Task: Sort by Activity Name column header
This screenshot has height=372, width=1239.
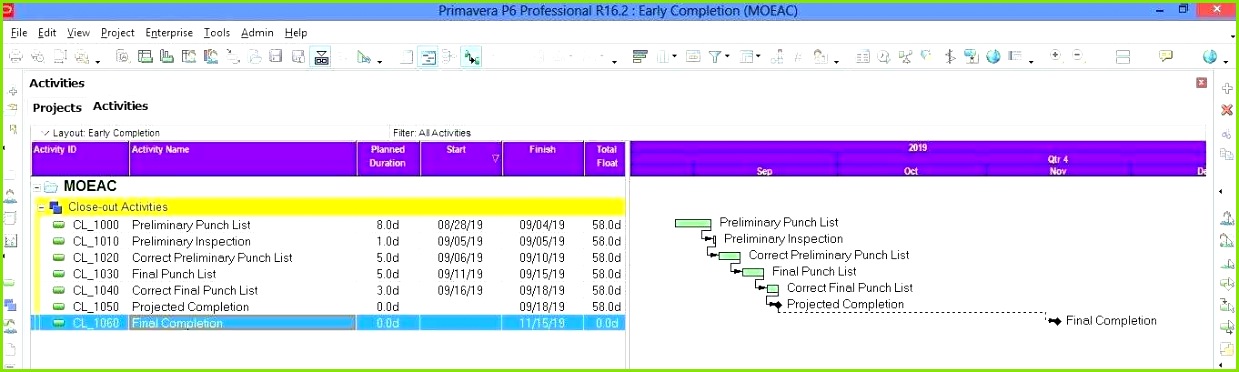Action: [243, 158]
